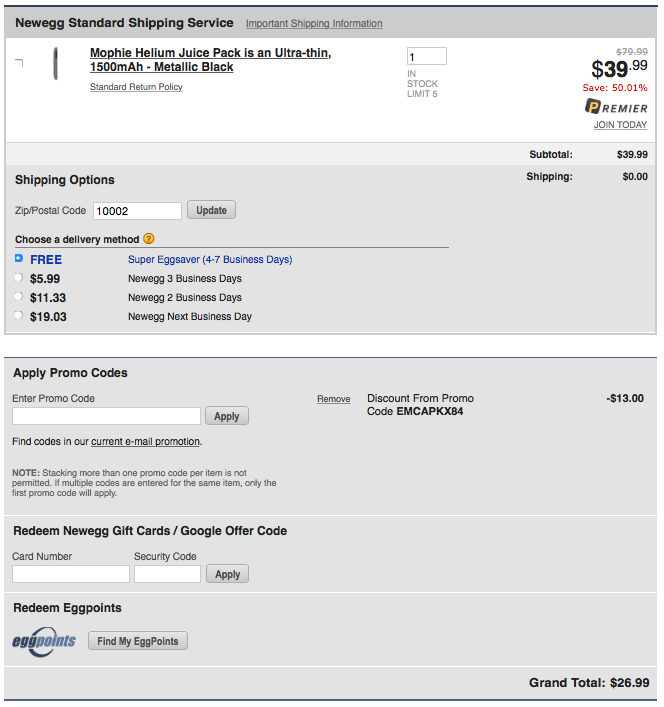Image resolution: width=664 pixels, height=707 pixels.
Task: View the Standard Return Policy link
Action: 136,87
